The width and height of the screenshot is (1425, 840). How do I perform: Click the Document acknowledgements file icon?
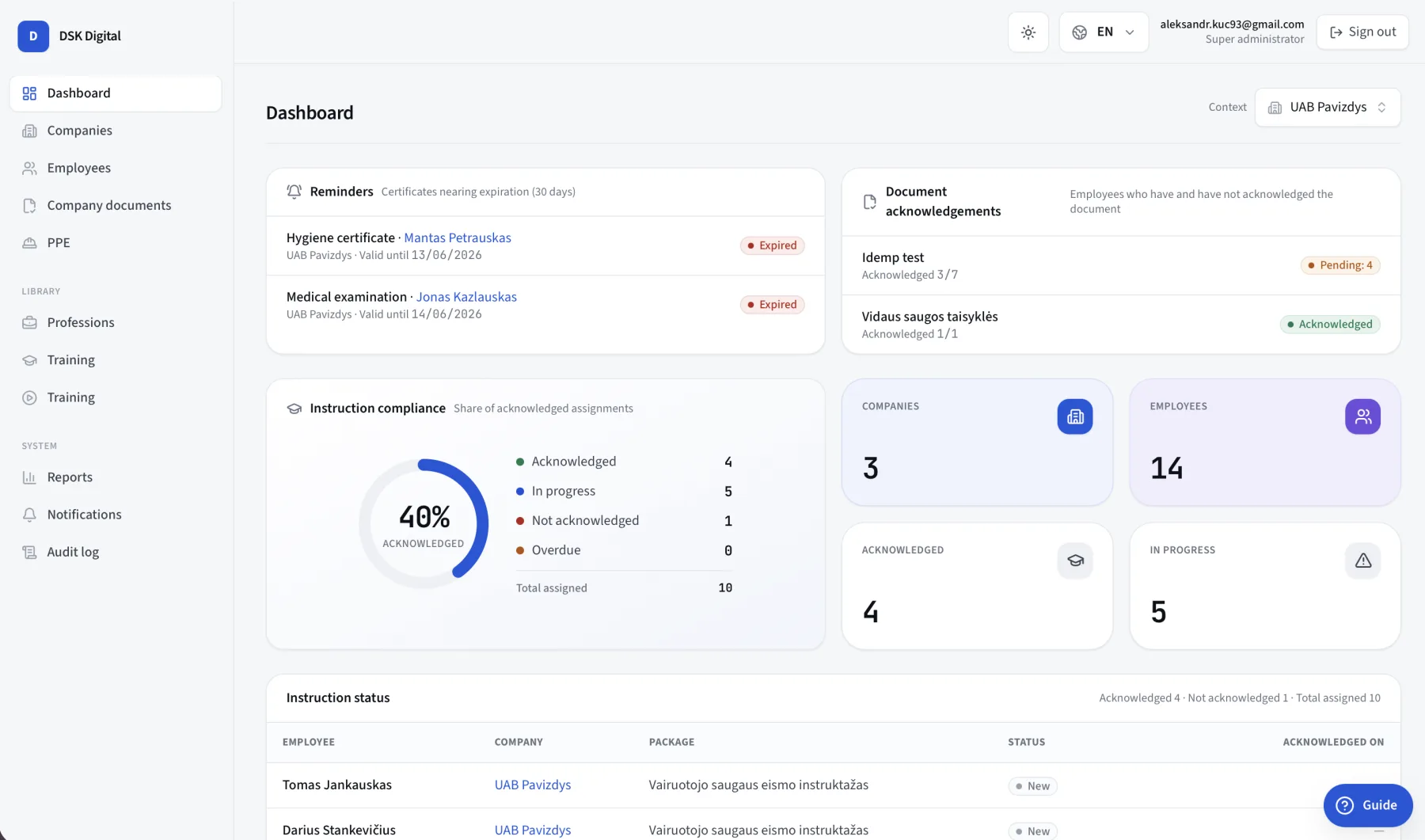point(869,202)
